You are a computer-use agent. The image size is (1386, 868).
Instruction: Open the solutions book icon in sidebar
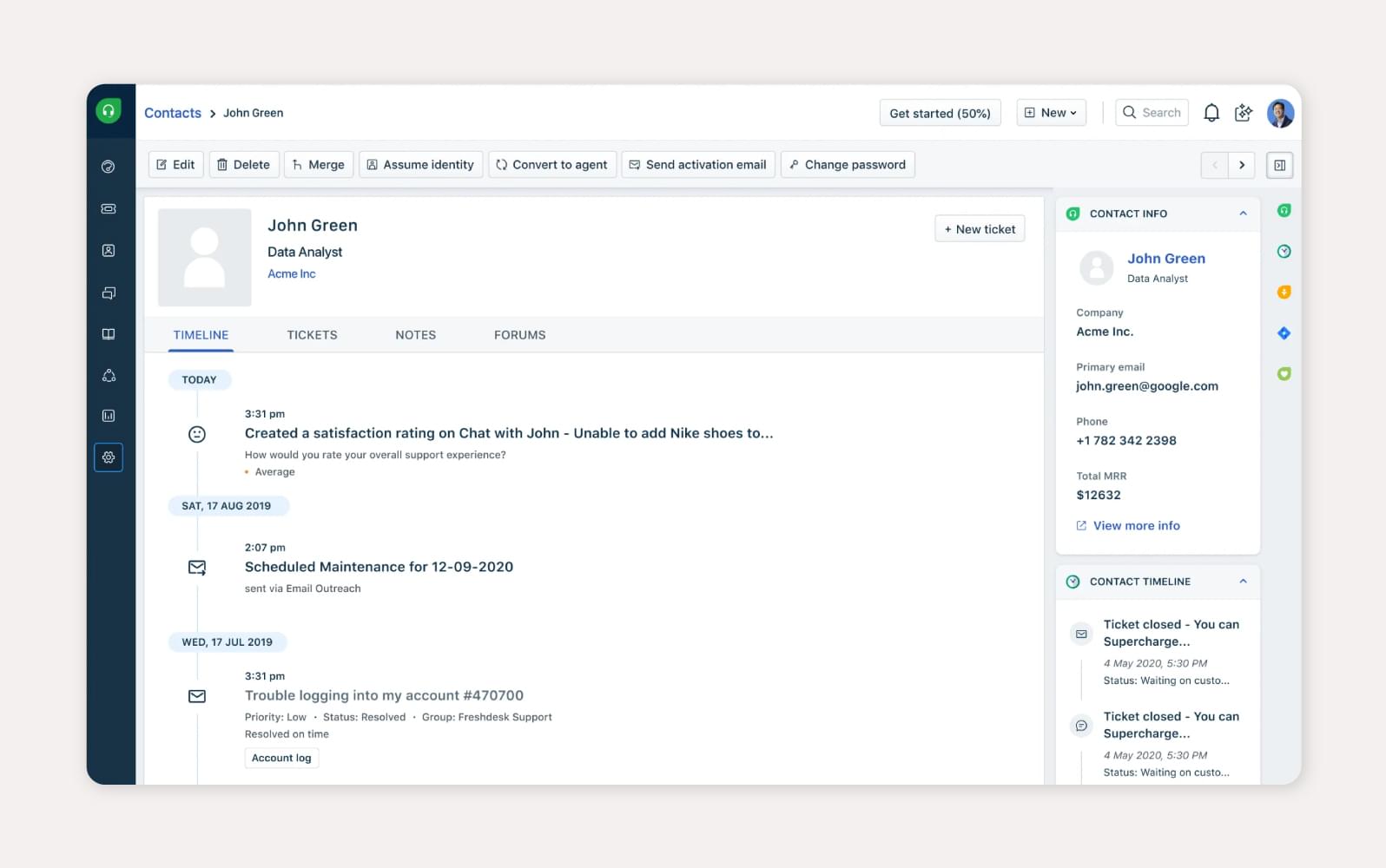pos(109,334)
